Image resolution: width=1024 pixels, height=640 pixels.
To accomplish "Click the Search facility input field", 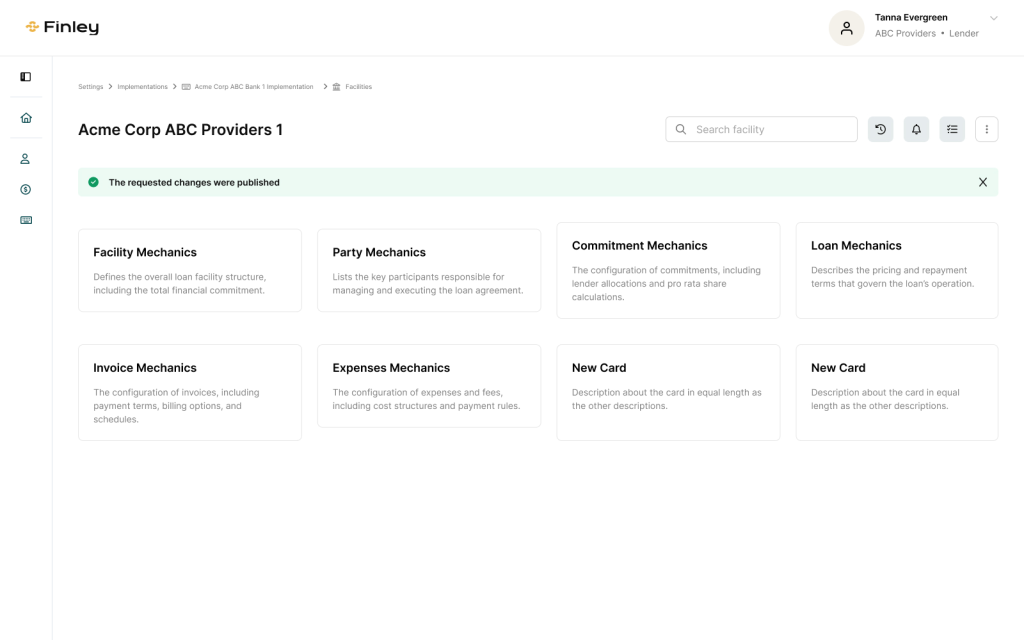I will click(770, 129).
